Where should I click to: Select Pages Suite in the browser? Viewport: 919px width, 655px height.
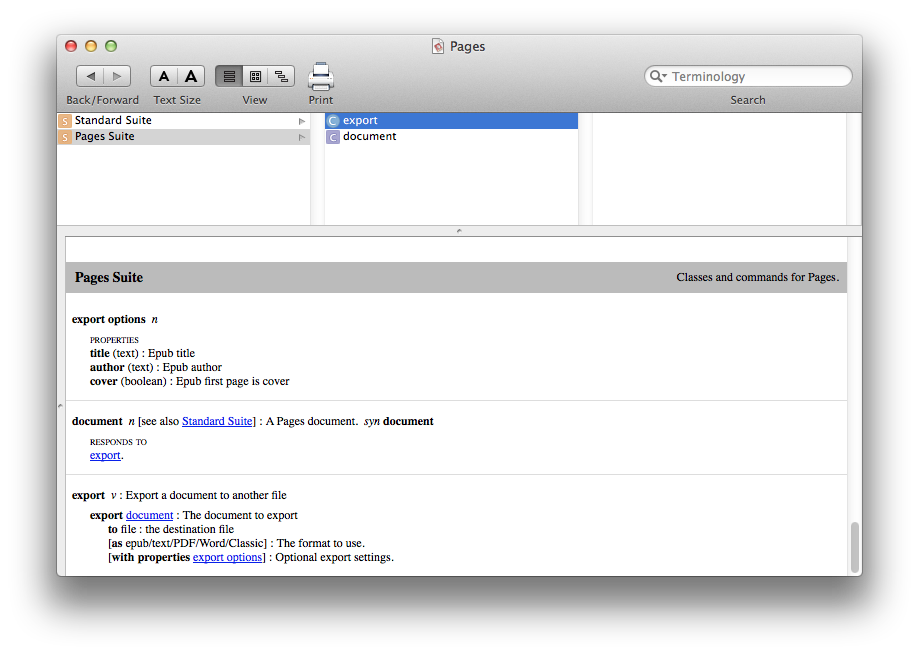183,137
